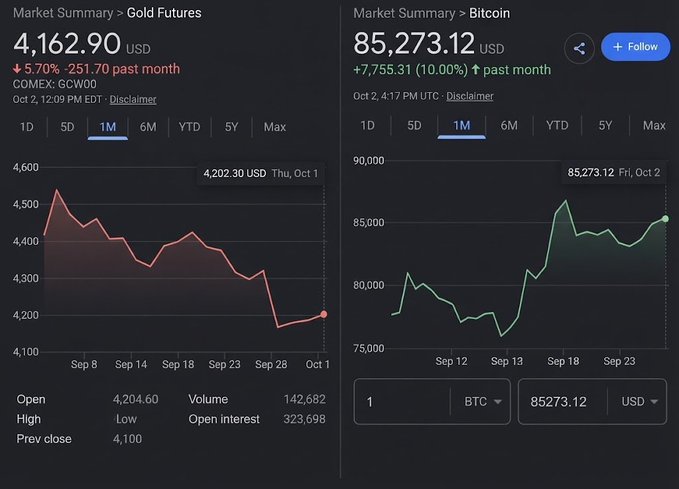Click the 4,202.30 USD tooltip on Gold chart
The height and width of the screenshot is (489, 679).
(x=261, y=174)
